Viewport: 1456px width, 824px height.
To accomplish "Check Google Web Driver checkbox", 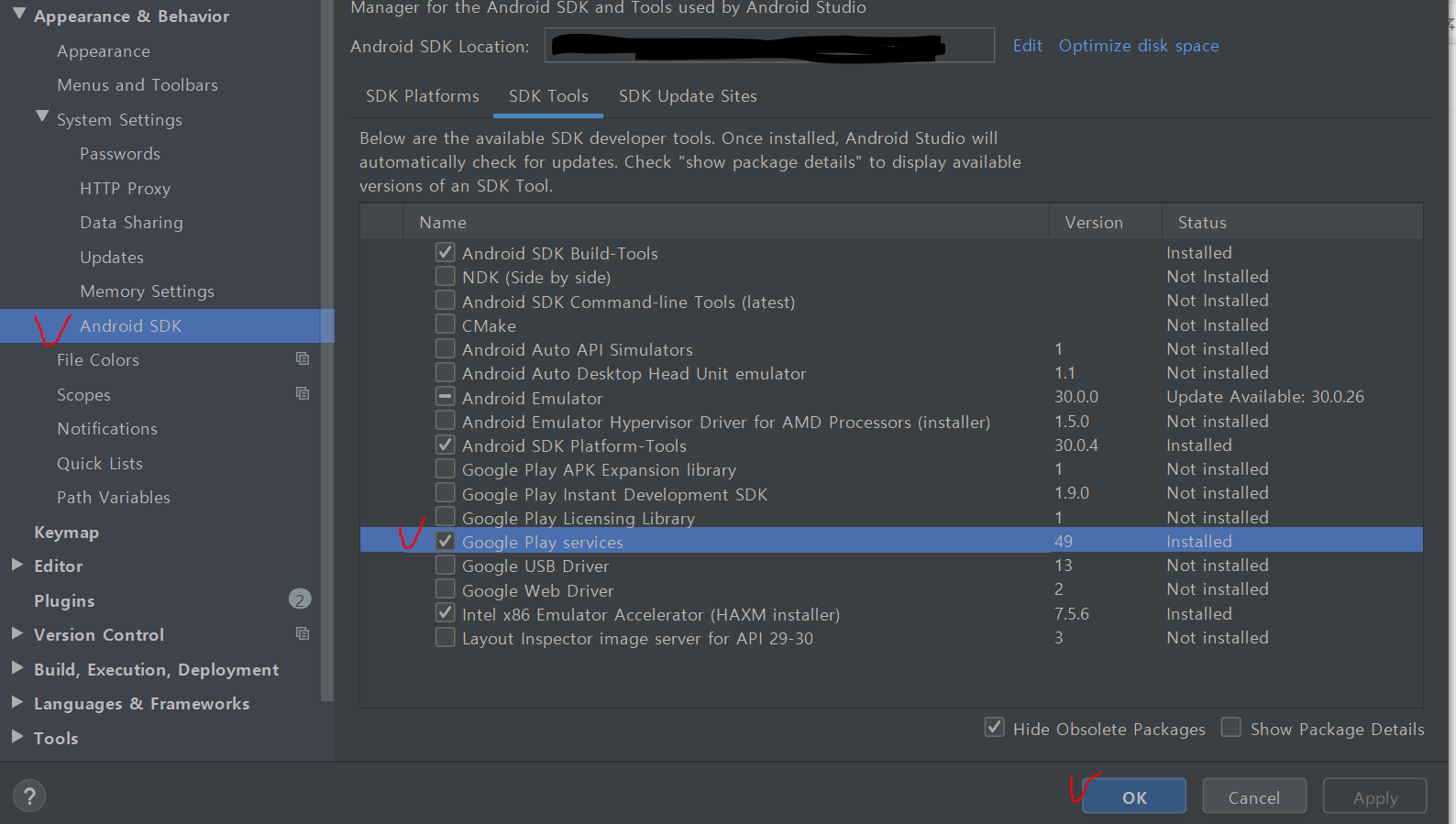I will [x=445, y=589].
